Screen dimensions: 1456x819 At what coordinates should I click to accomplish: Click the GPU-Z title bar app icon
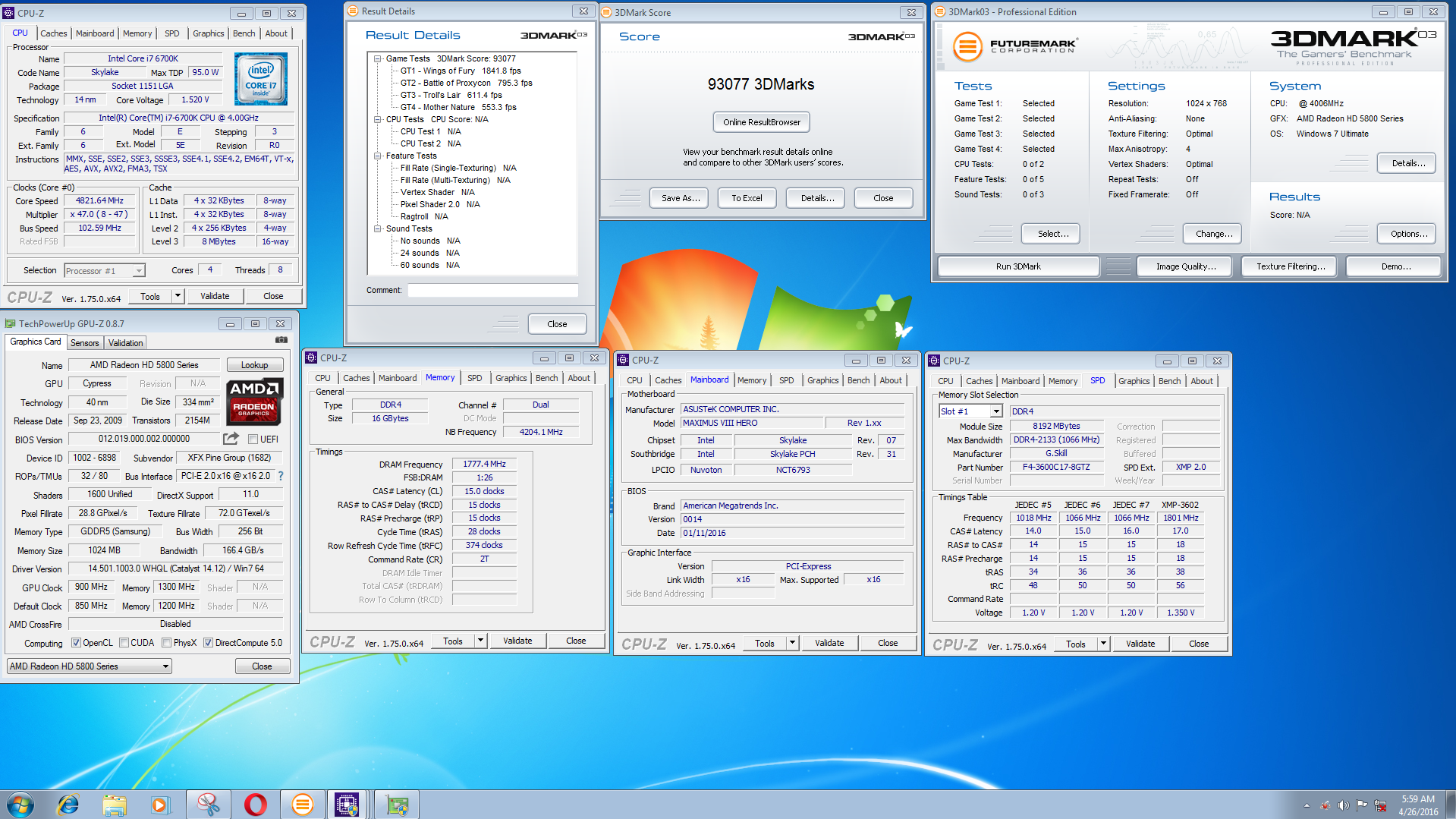tap(10, 323)
